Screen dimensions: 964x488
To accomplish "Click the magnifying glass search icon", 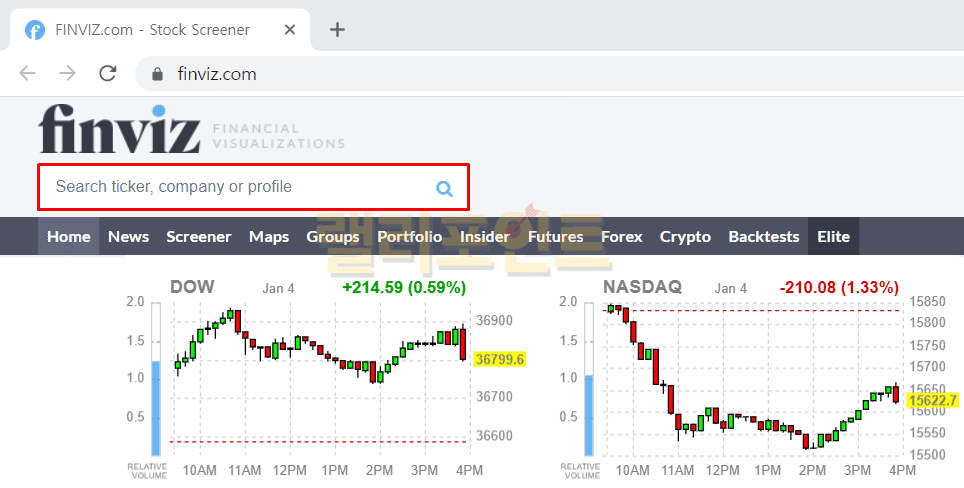I will (444, 188).
